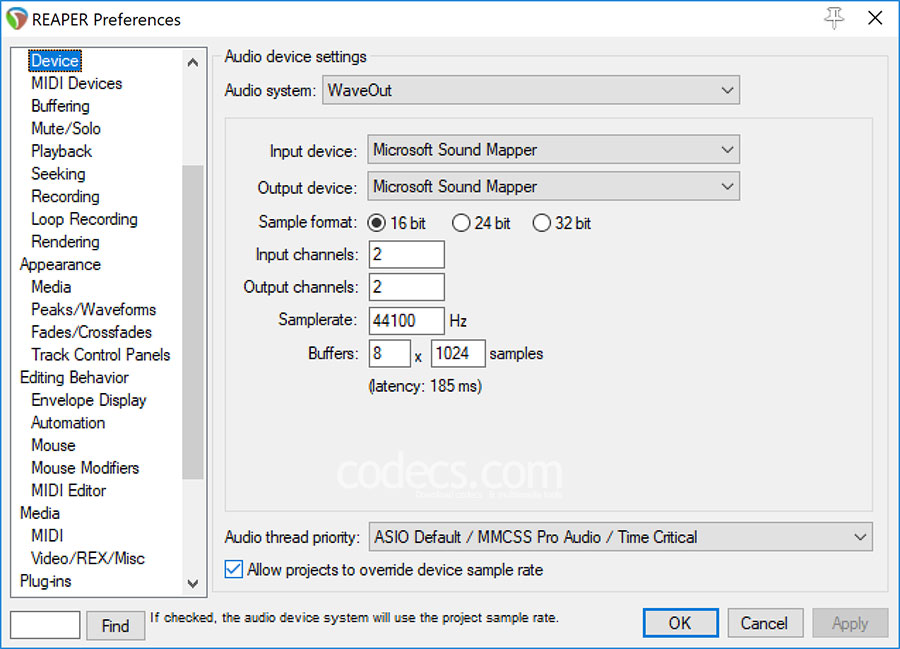Screen dimensions: 900x649
Task: Click the pin icon in title bar
Action: (834, 18)
